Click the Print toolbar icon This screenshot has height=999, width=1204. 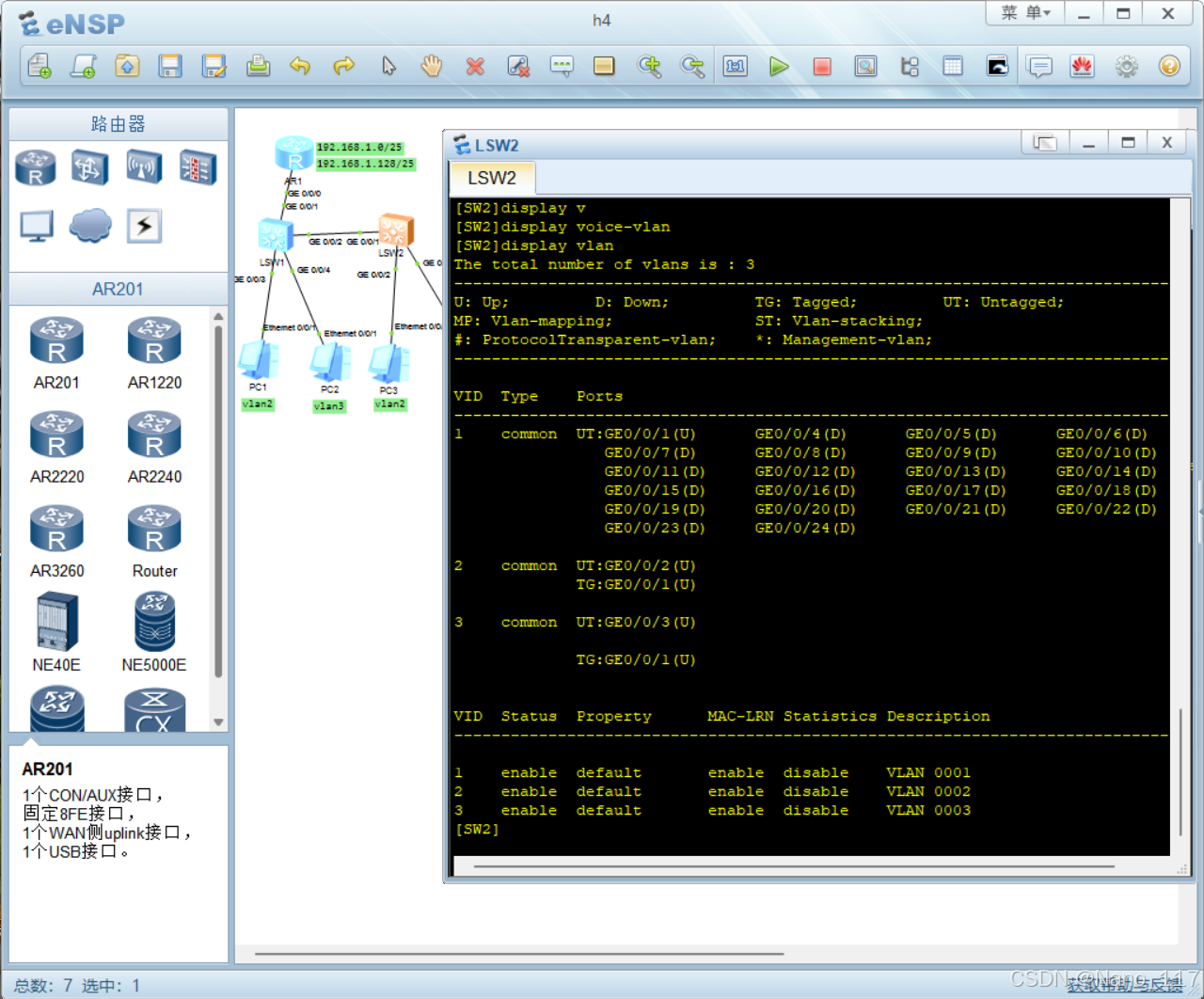tap(258, 66)
